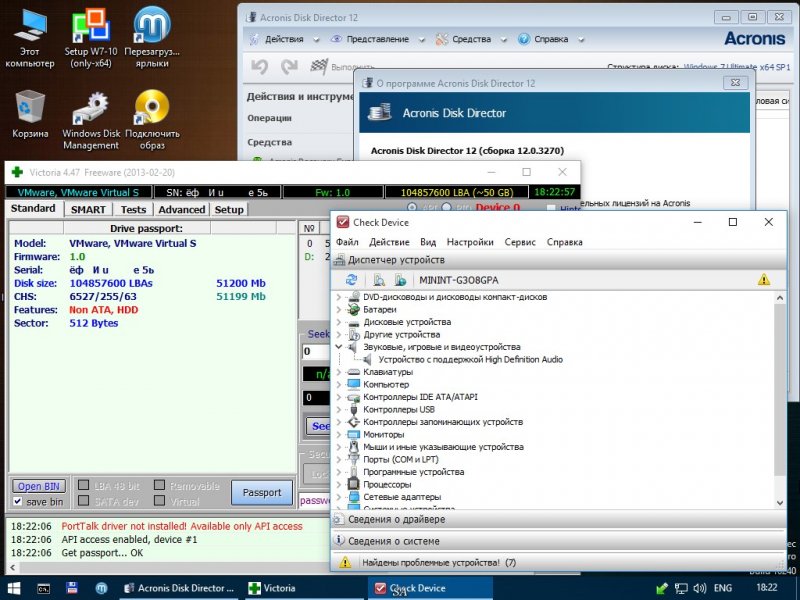Expand DVD-дисководы и дисководы компакт-дисков node
800x600 pixels.
tap(338, 297)
